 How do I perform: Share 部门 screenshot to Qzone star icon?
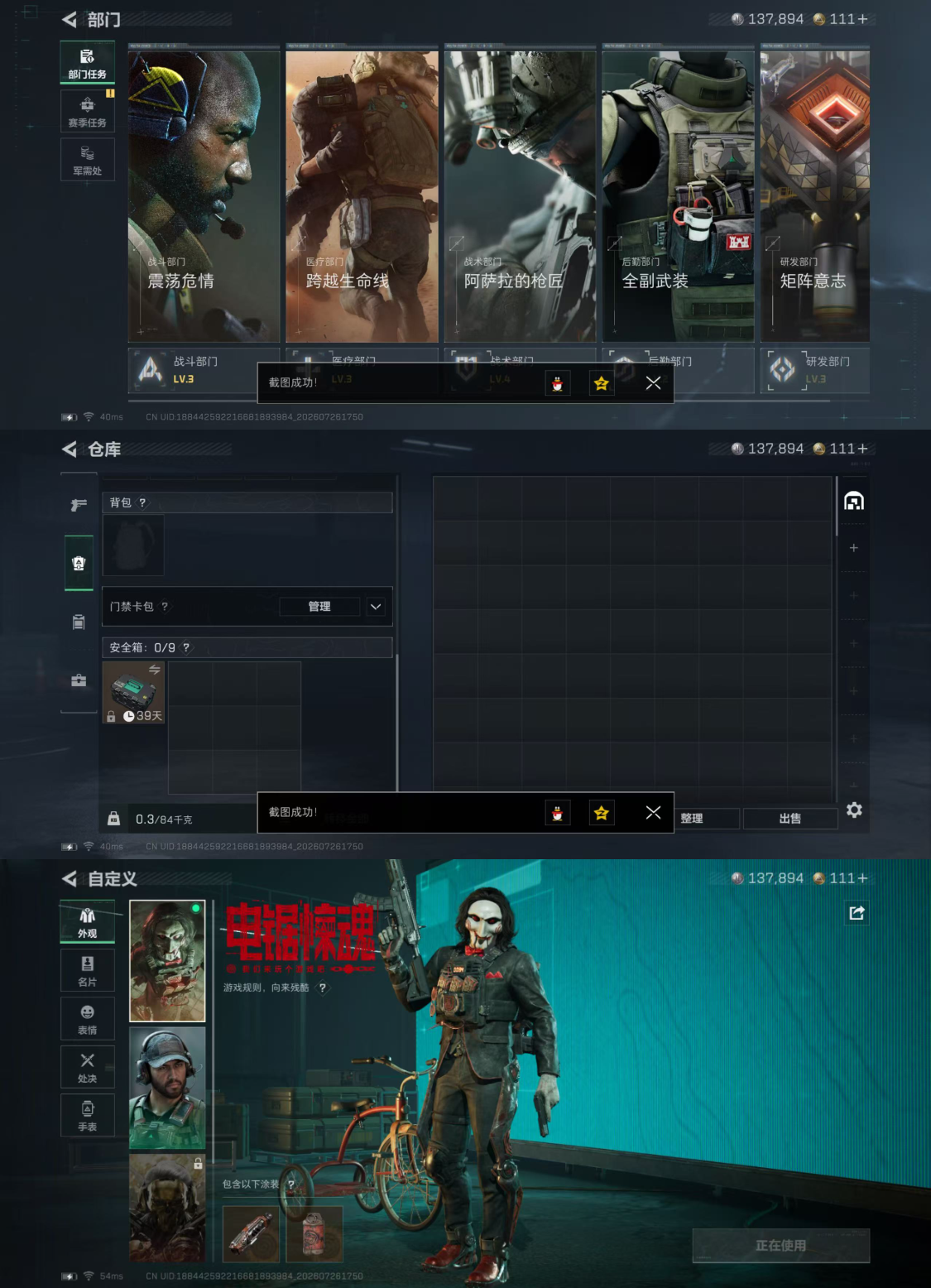[602, 383]
